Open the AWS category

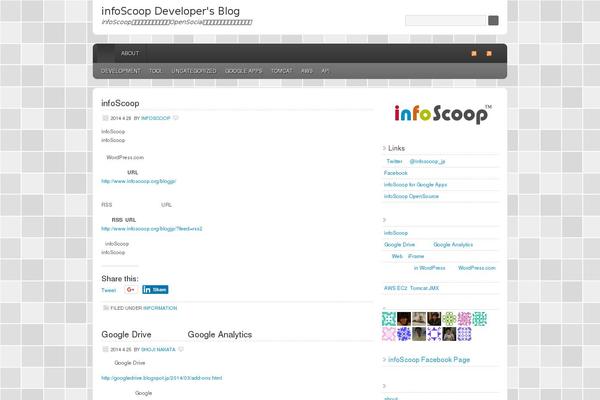(307, 71)
